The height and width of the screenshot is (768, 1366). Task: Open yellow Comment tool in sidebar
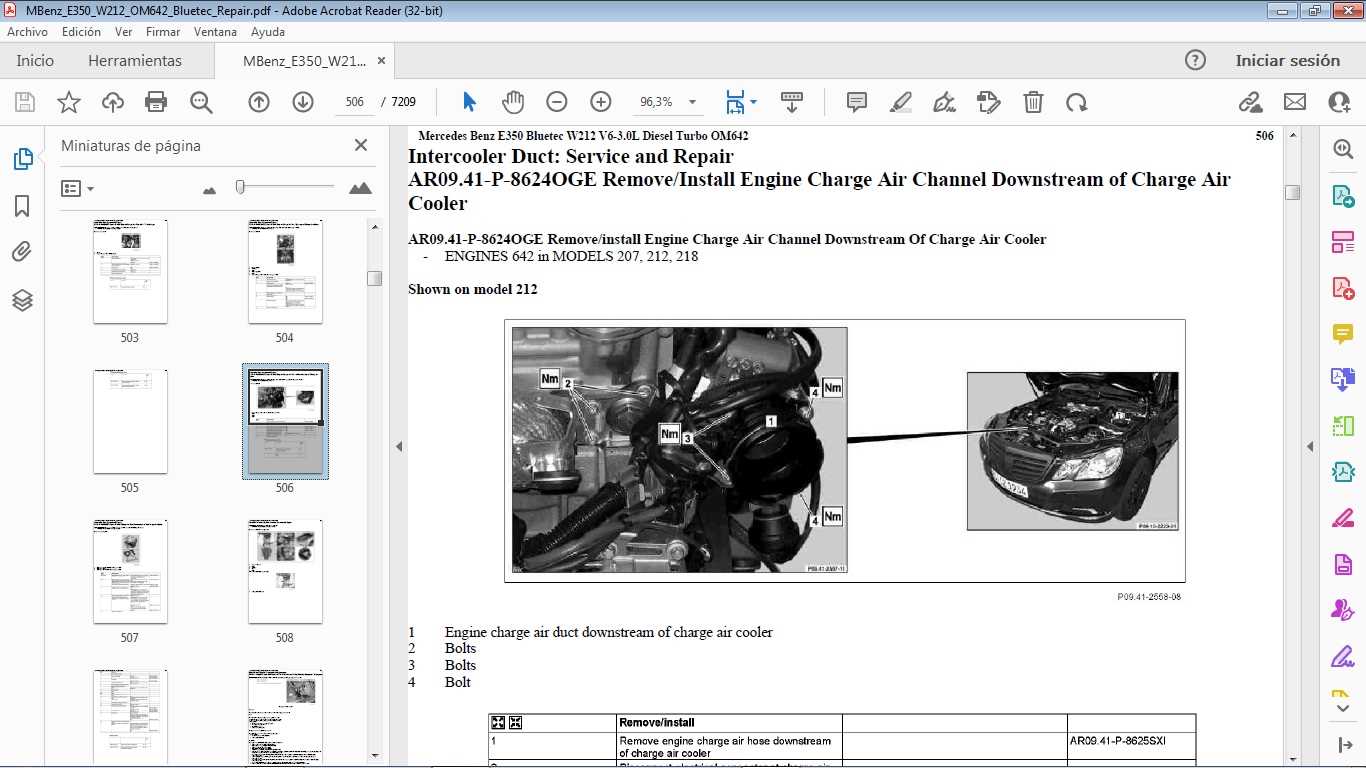coord(1342,334)
